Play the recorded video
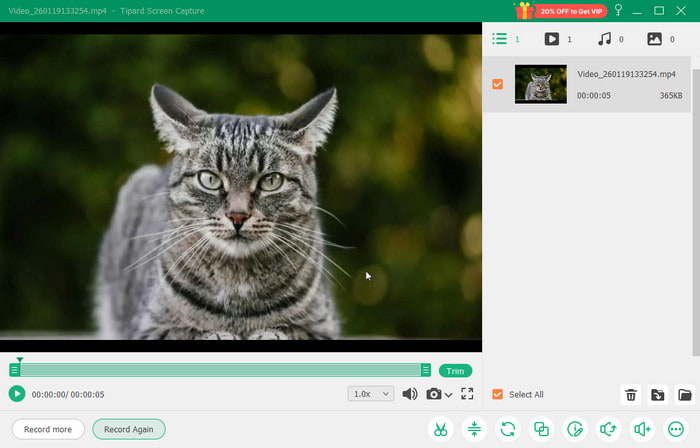Viewport: 700px width, 448px height. coord(17,394)
